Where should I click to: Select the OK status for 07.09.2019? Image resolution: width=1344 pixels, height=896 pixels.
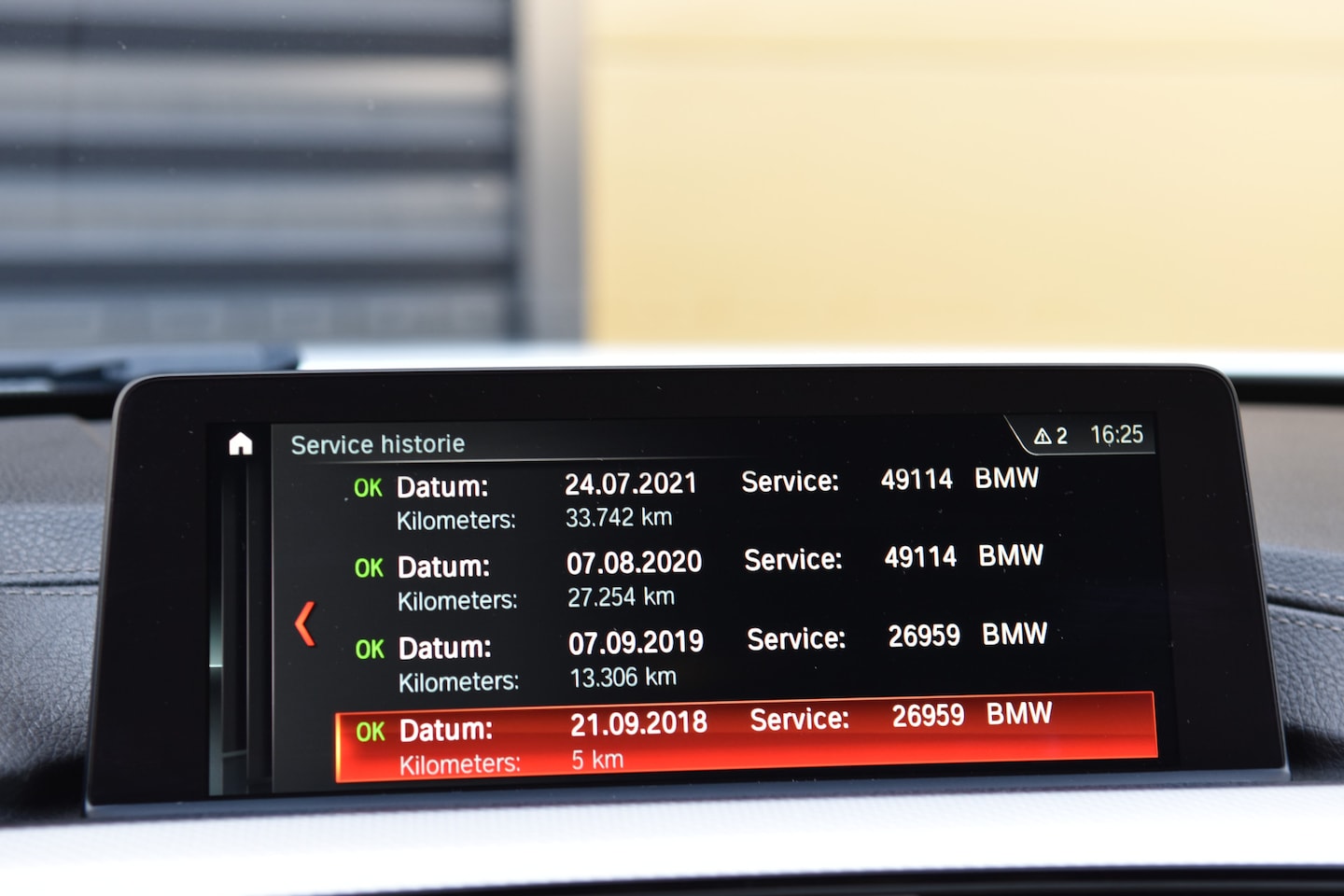tap(370, 649)
